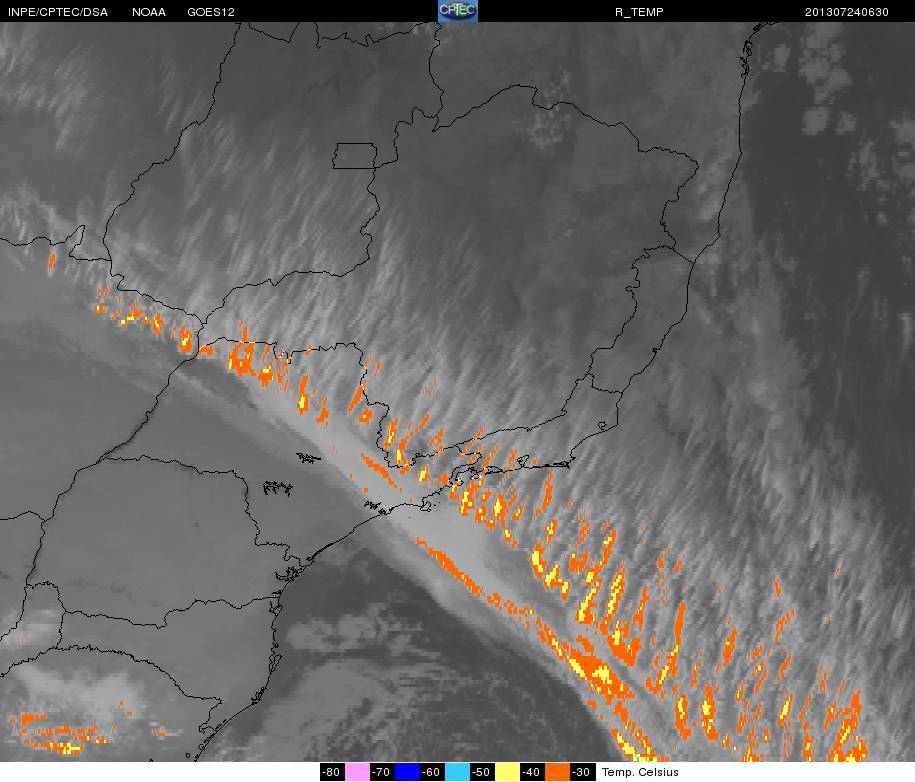915x782 pixels.
Task: Click the -30 legend value
Action: pos(581,772)
